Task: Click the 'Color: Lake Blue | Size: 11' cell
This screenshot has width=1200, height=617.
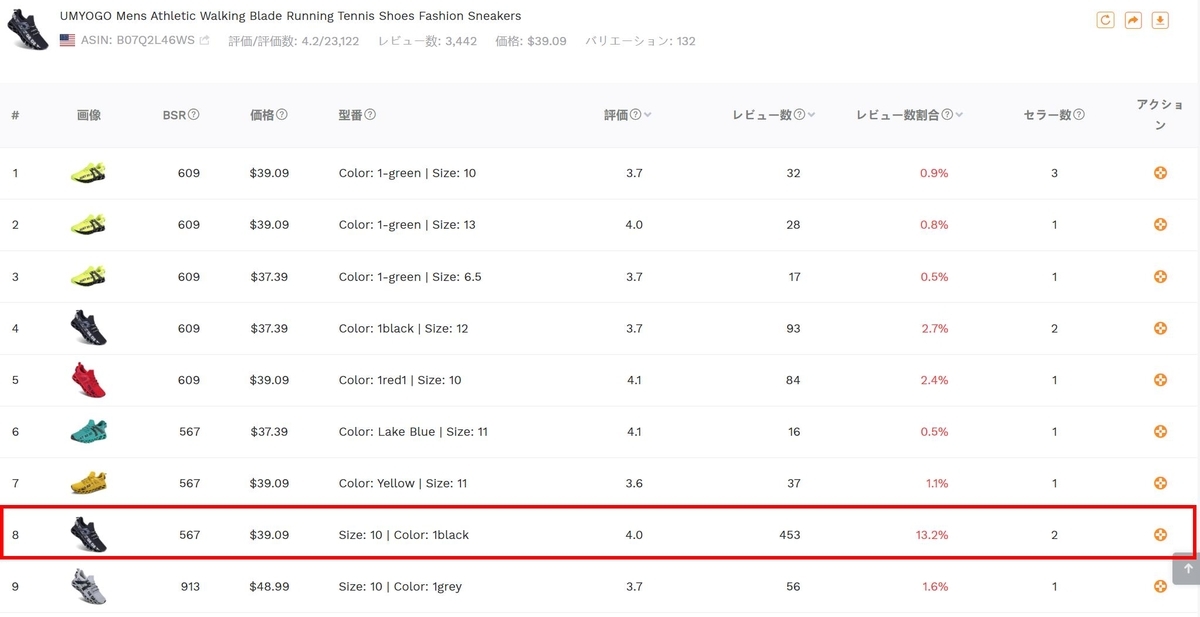Action: (413, 432)
